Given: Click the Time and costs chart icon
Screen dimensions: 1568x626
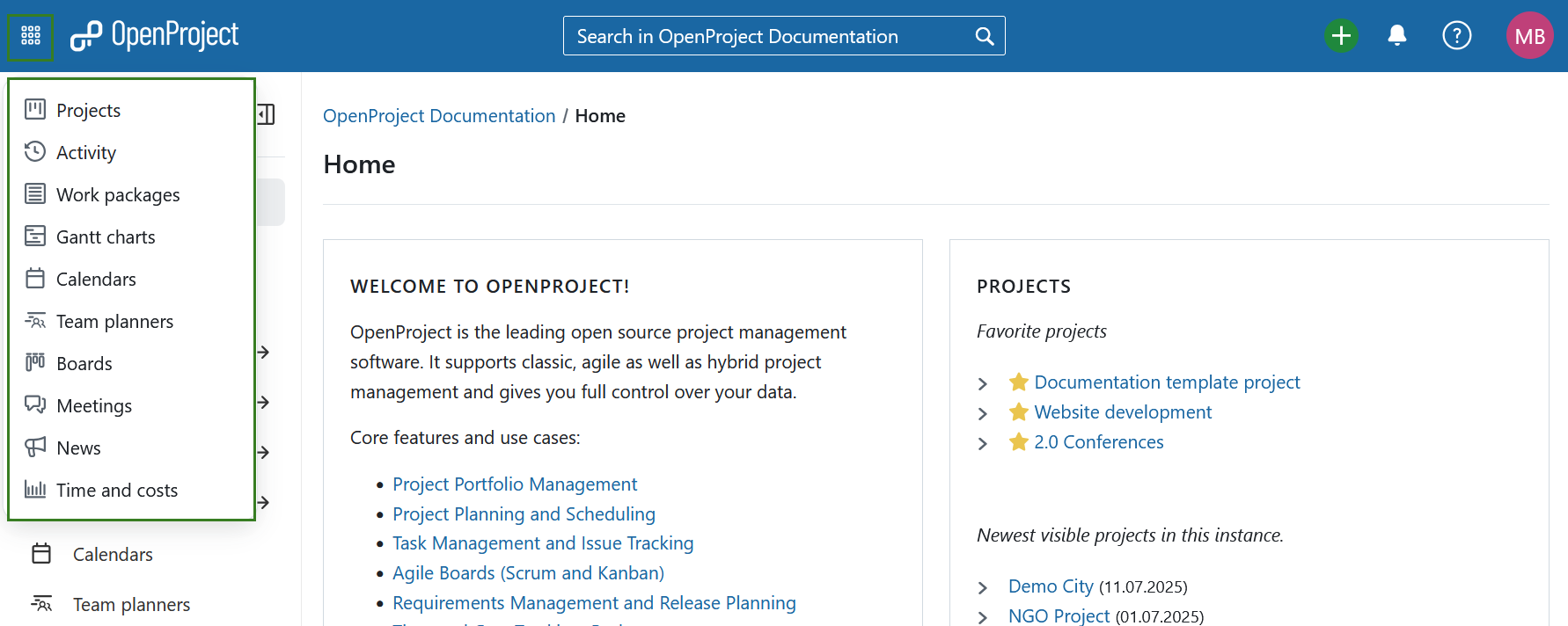Looking at the screenshot, I should coord(35,489).
